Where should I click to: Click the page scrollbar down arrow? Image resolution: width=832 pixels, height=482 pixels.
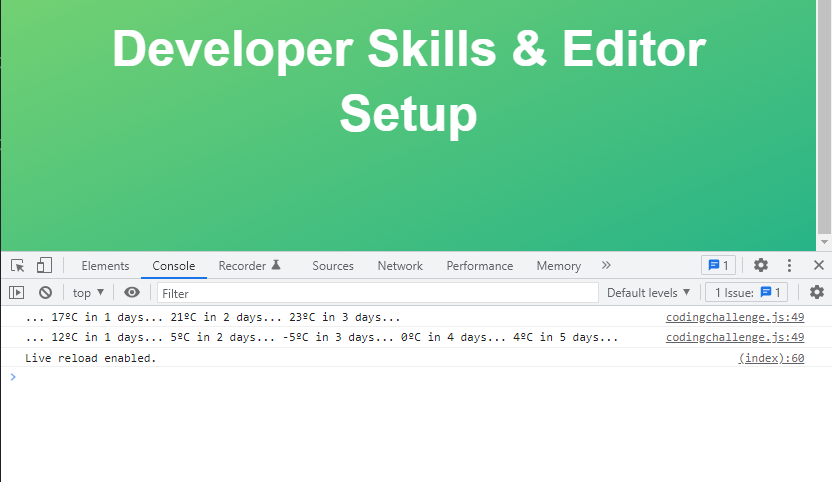tap(824, 242)
